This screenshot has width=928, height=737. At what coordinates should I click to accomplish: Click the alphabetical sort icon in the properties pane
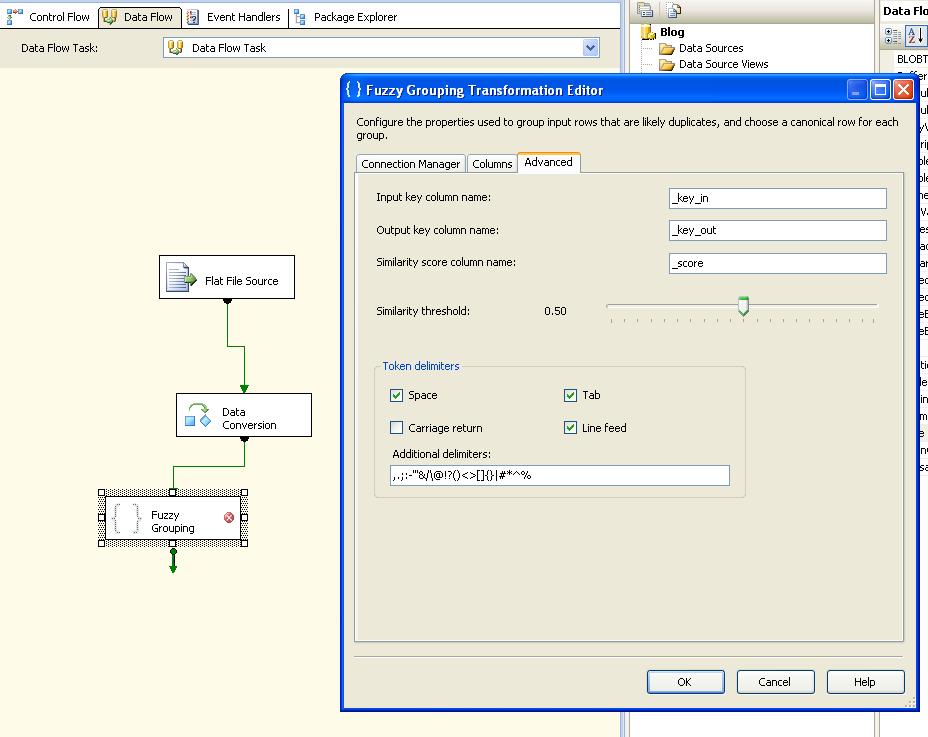(x=916, y=35)
